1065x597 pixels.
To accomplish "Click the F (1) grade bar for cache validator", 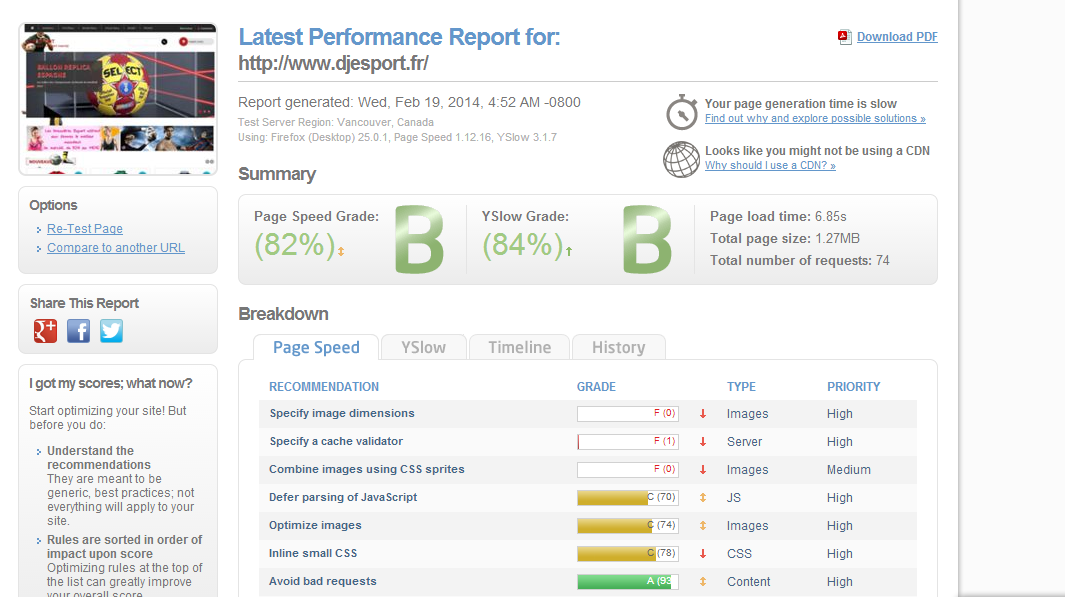I will (628, 441).
